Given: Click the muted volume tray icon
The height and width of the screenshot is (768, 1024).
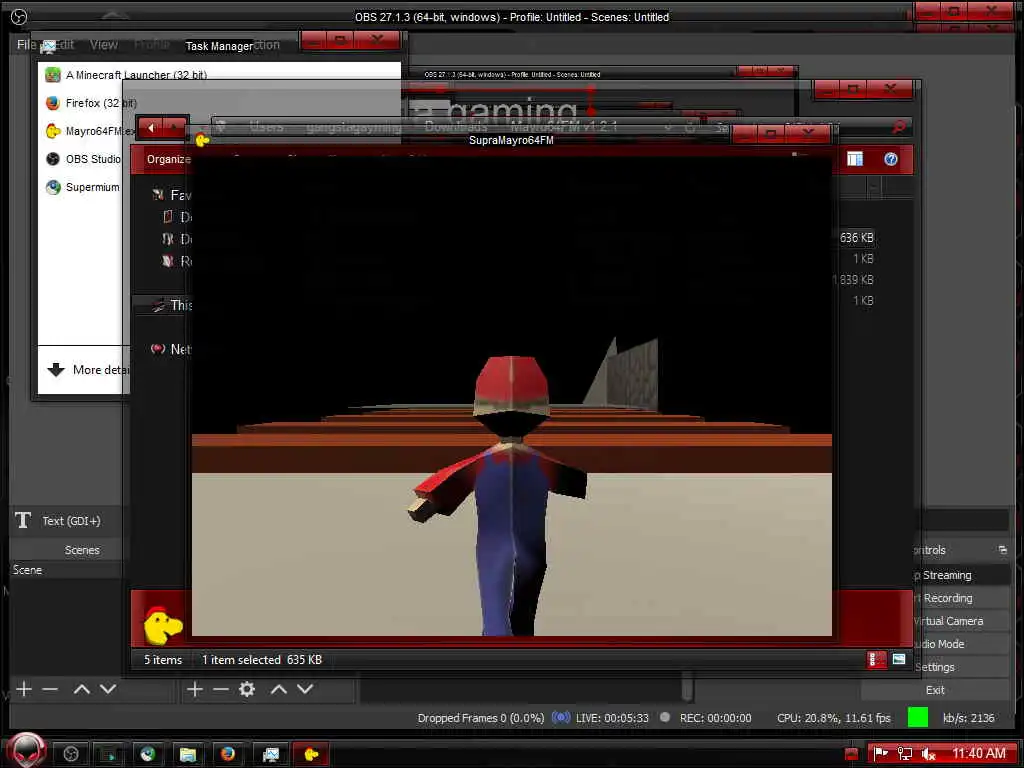Looking at the screenshot, I should tap(929, 754).
